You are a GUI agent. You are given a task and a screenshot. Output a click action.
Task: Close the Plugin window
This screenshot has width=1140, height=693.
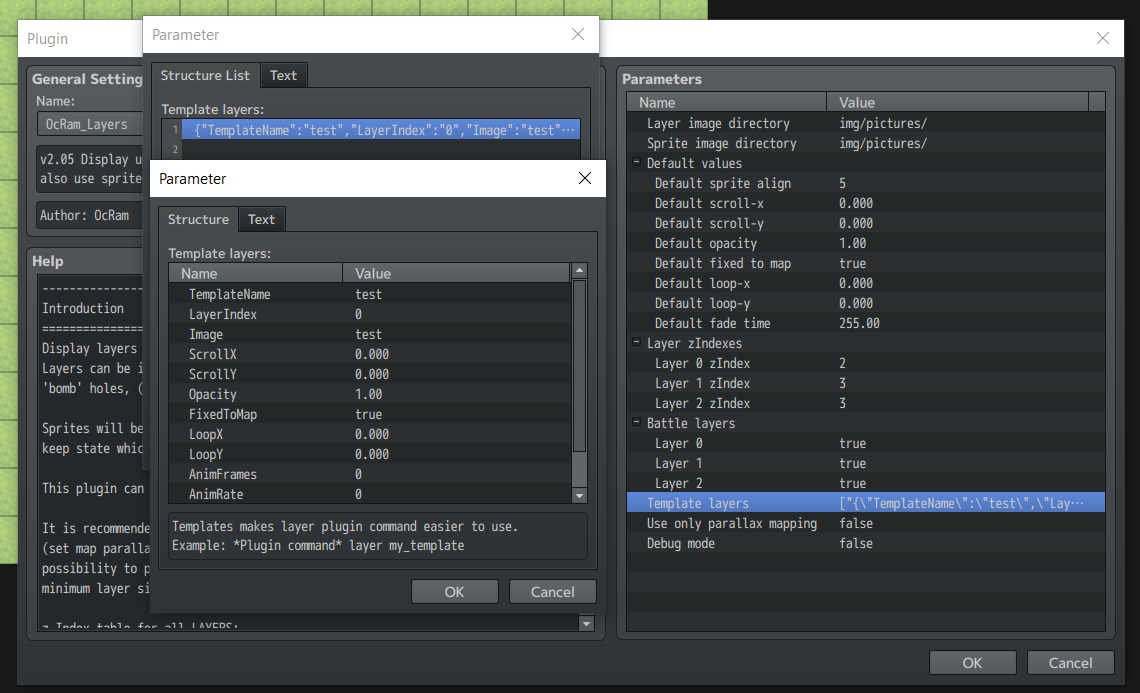tap(1103, 38)
